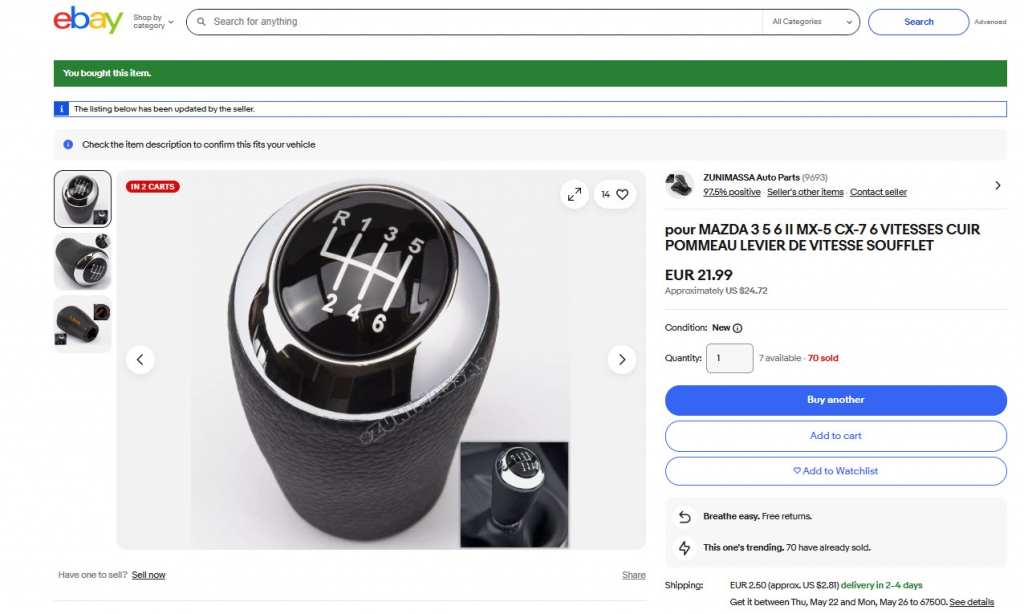Click the product title heading text
Viewport: 1024px width, 614px height.
[822, 238]
